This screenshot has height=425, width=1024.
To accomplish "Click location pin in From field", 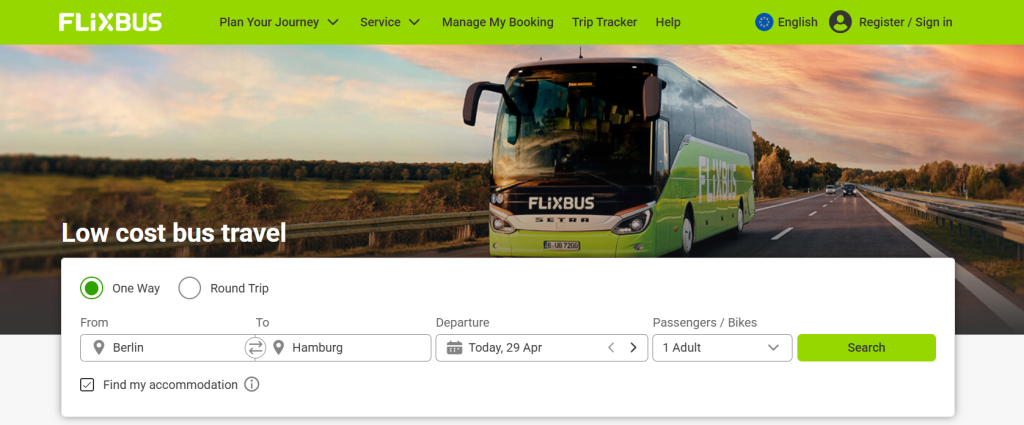I will [99, 348].
